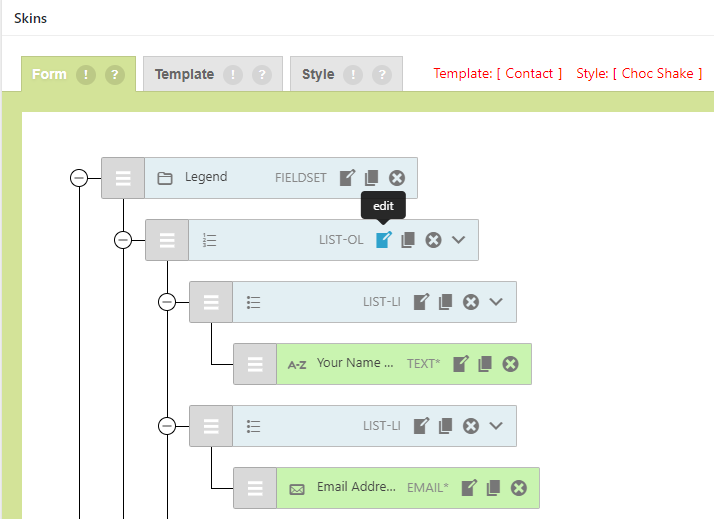Image resolution: width=714 pixels, height=519 pixels.
Task: Click the Choc Shake style link
Action: coord(657,74)
